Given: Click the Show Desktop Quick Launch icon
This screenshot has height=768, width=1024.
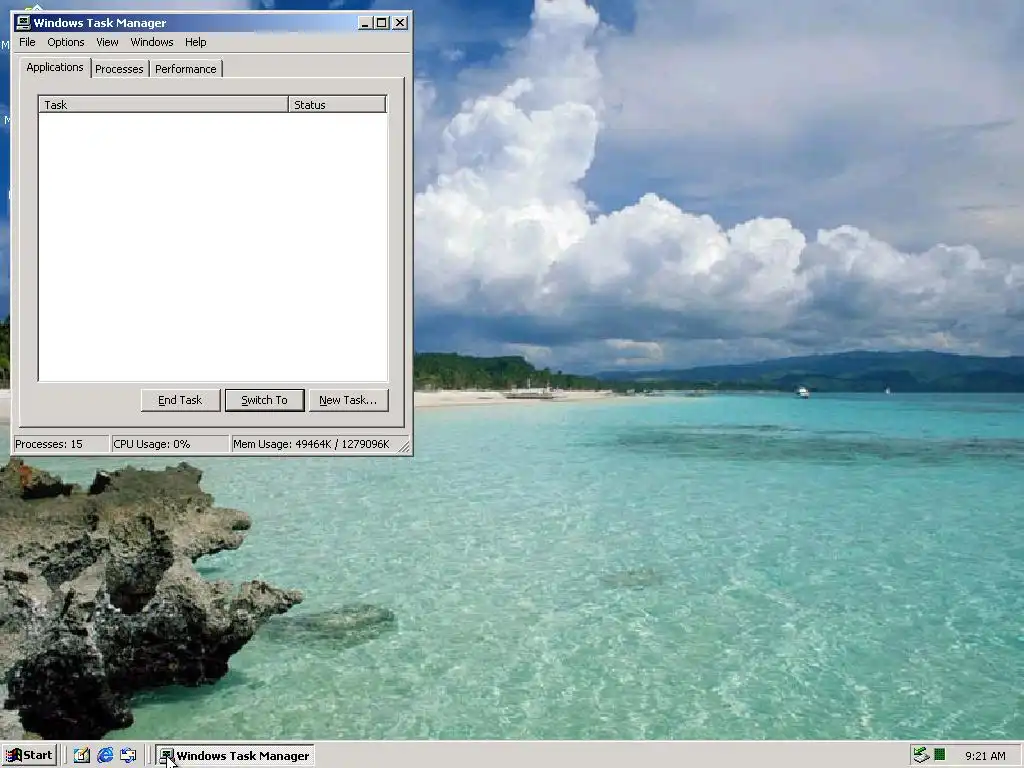Looking at the screenshot, I should (82, 756).
